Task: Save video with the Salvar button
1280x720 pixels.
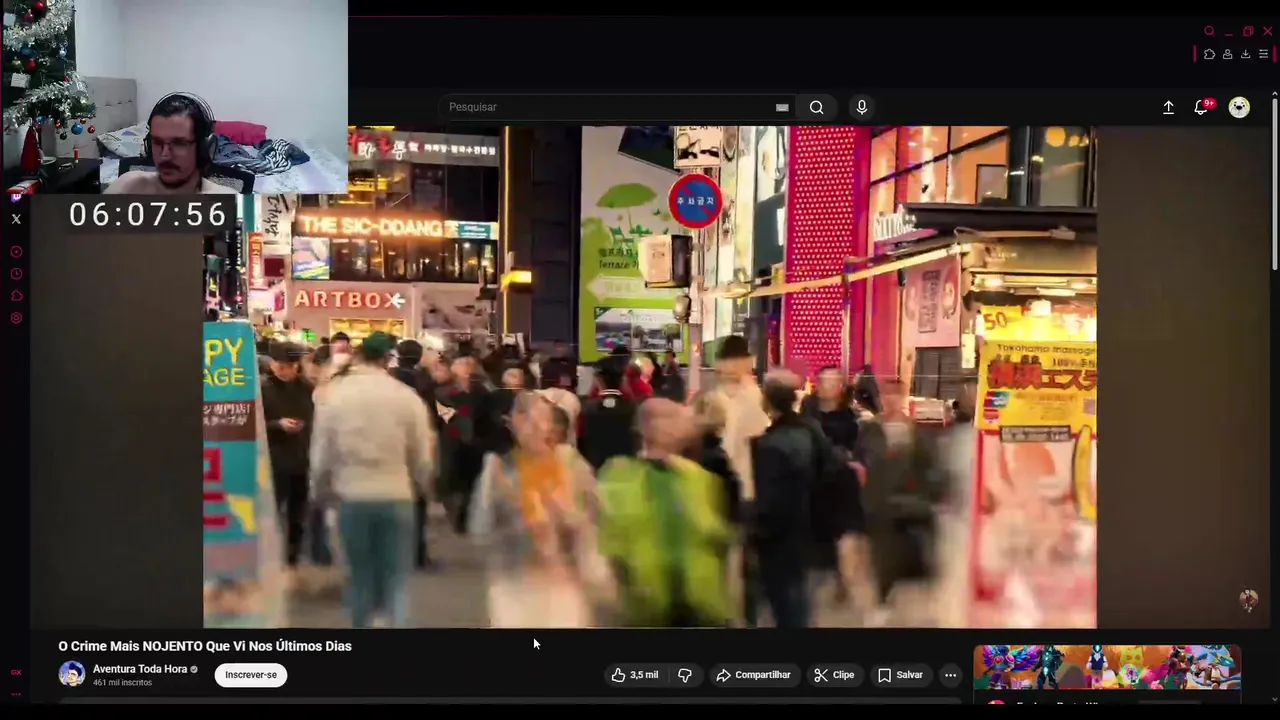Action: click(900, 675)
